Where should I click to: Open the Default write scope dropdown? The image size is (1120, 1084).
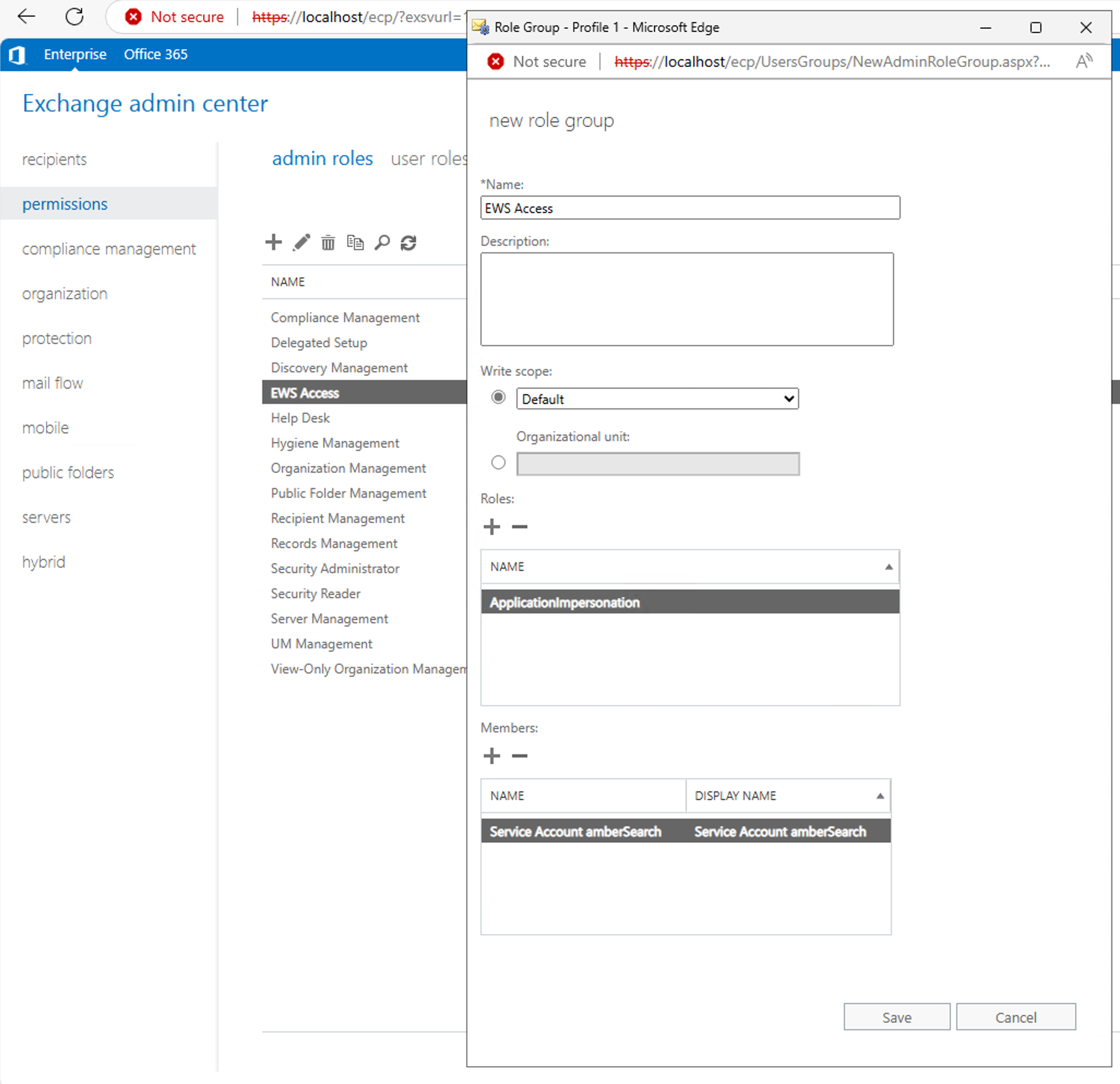[657, 399]
